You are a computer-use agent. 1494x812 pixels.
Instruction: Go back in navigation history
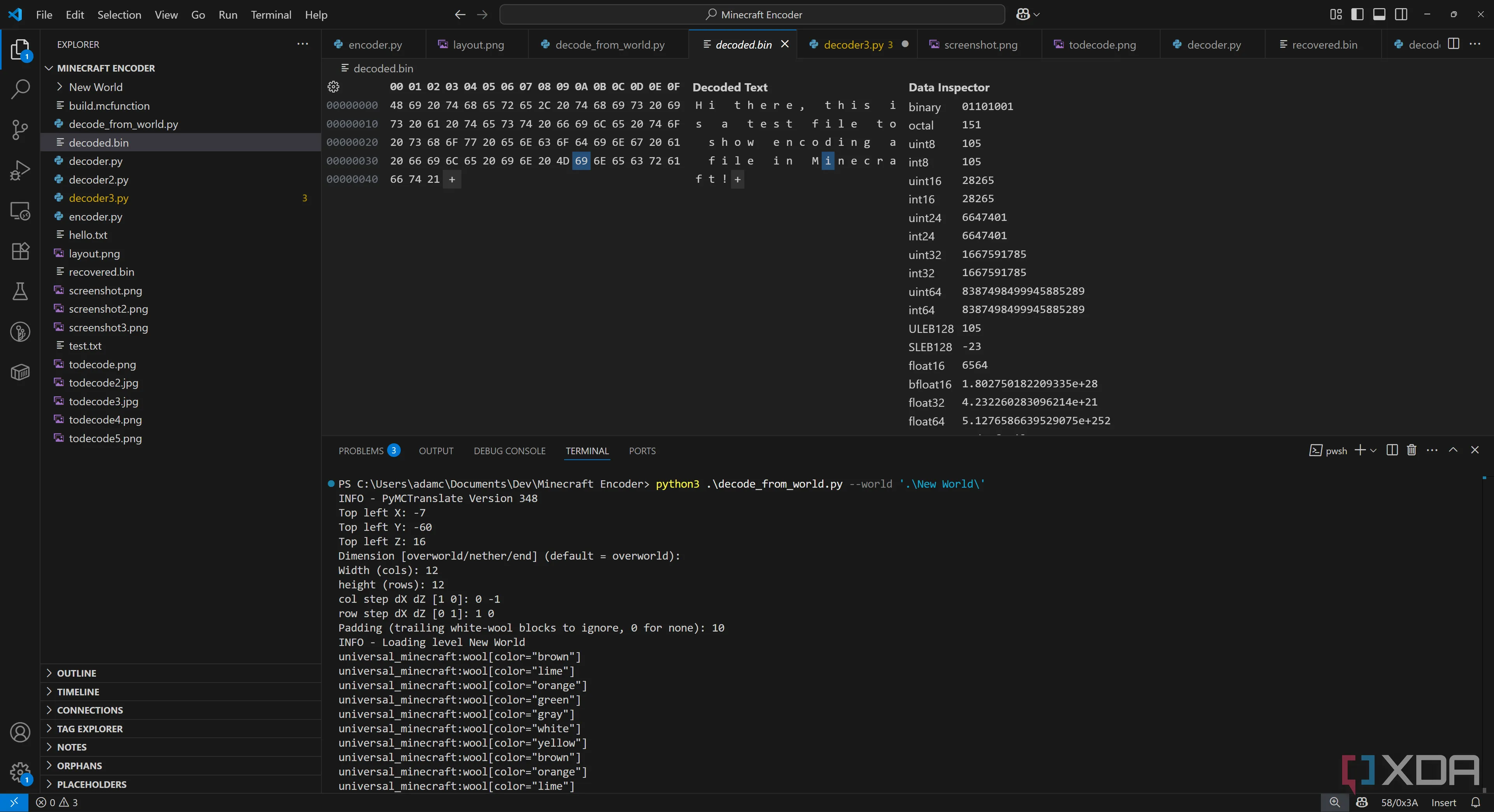click(460, 14)
